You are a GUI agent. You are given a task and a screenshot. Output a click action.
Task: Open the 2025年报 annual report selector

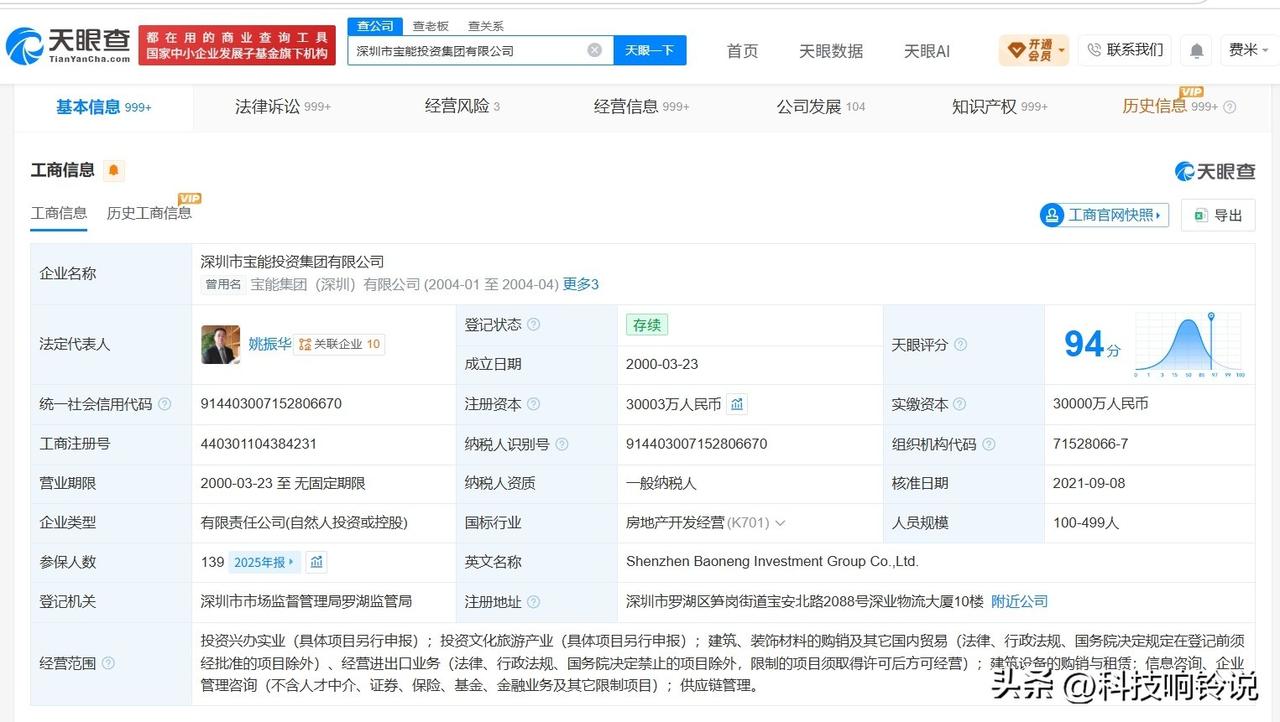pos(264,562)
